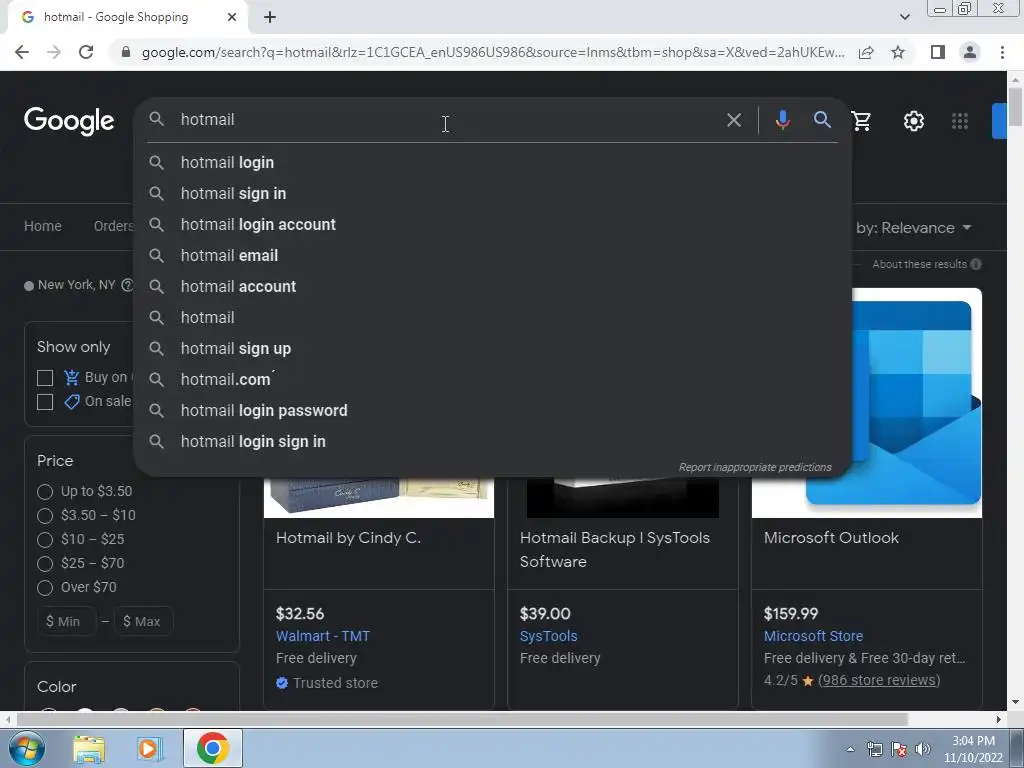The image size is (1024, 768).
Task: View site info via the padlock icon
Action: 126,52
